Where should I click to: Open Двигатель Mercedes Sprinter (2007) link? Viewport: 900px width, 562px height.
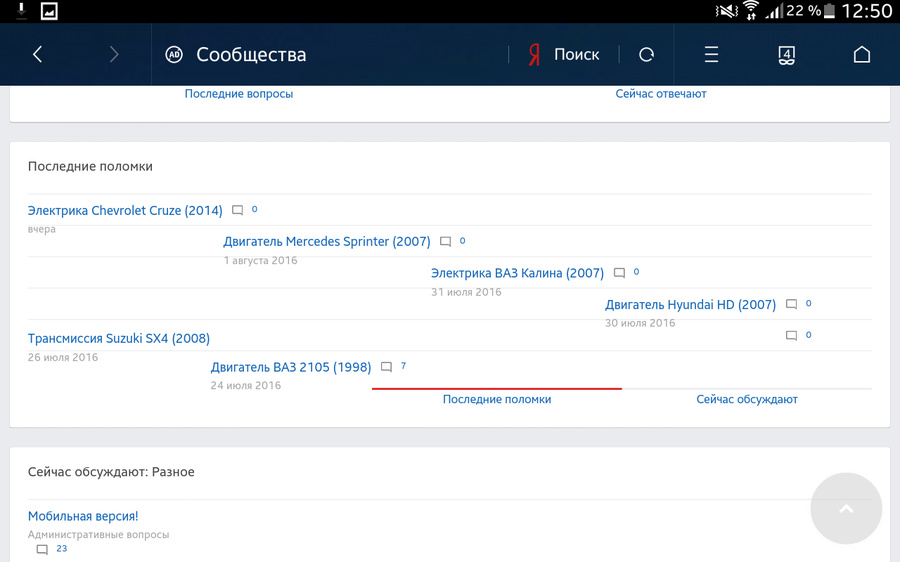(x=327, y=242)
